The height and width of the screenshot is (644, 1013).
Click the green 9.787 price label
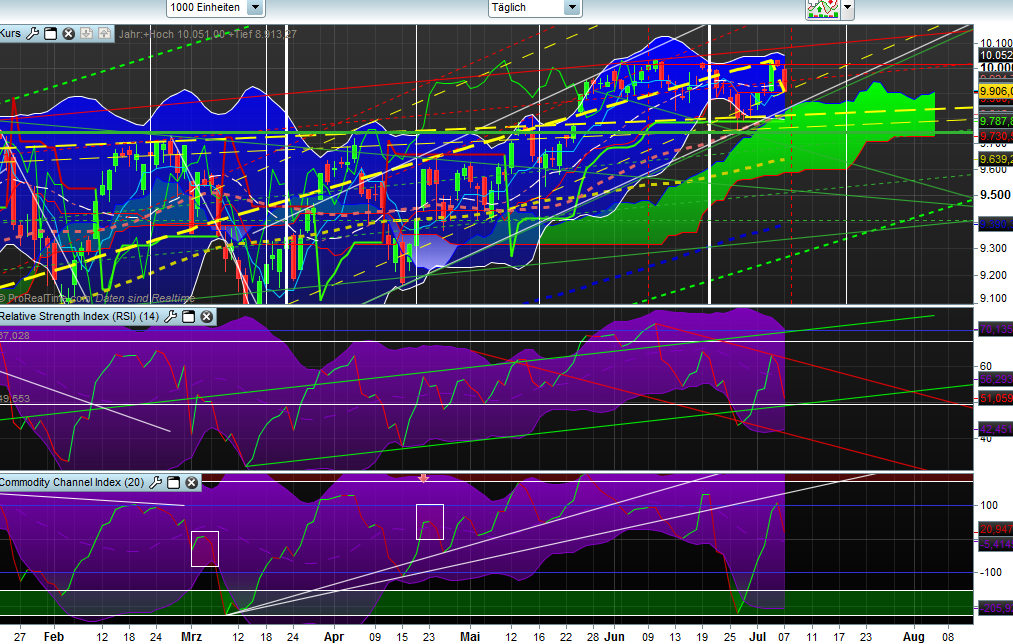[996, 121]
